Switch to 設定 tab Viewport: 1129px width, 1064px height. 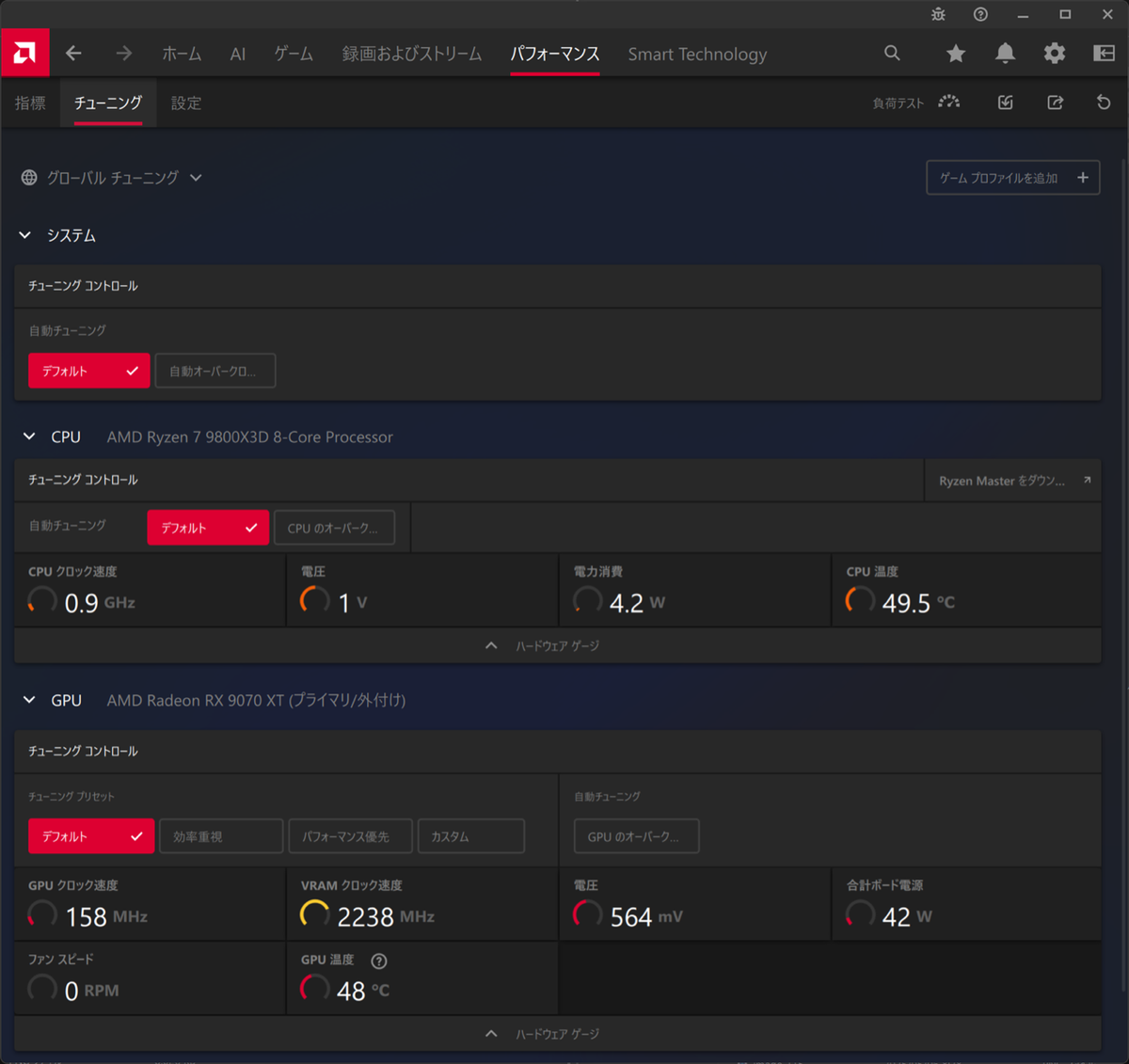tap(186, 103)
